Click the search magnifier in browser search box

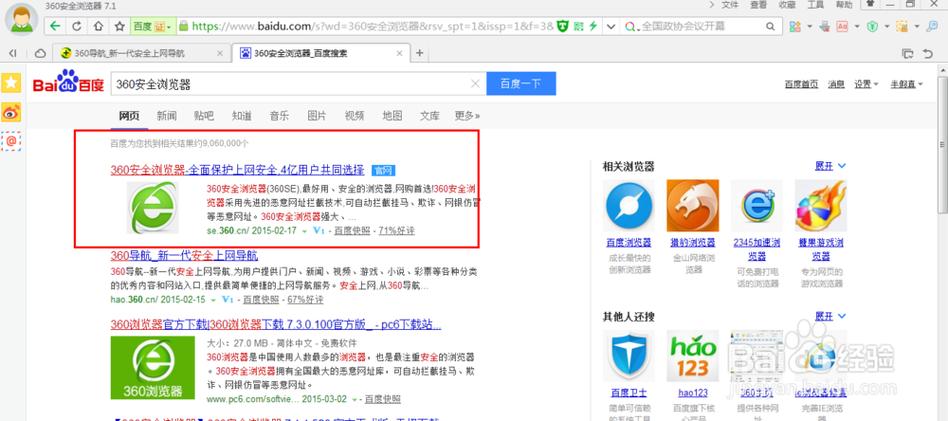770,26
